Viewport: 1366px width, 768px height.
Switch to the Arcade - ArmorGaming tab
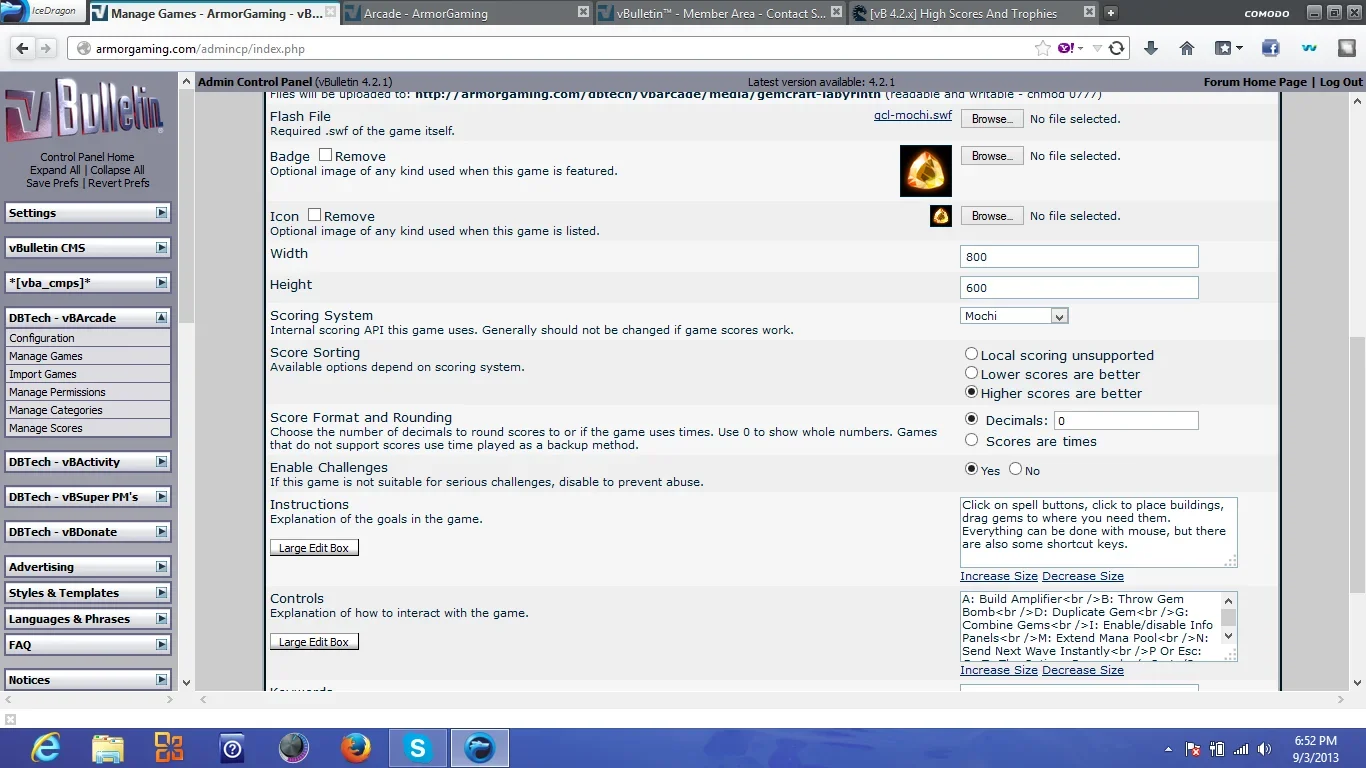[x=466, y=13]
